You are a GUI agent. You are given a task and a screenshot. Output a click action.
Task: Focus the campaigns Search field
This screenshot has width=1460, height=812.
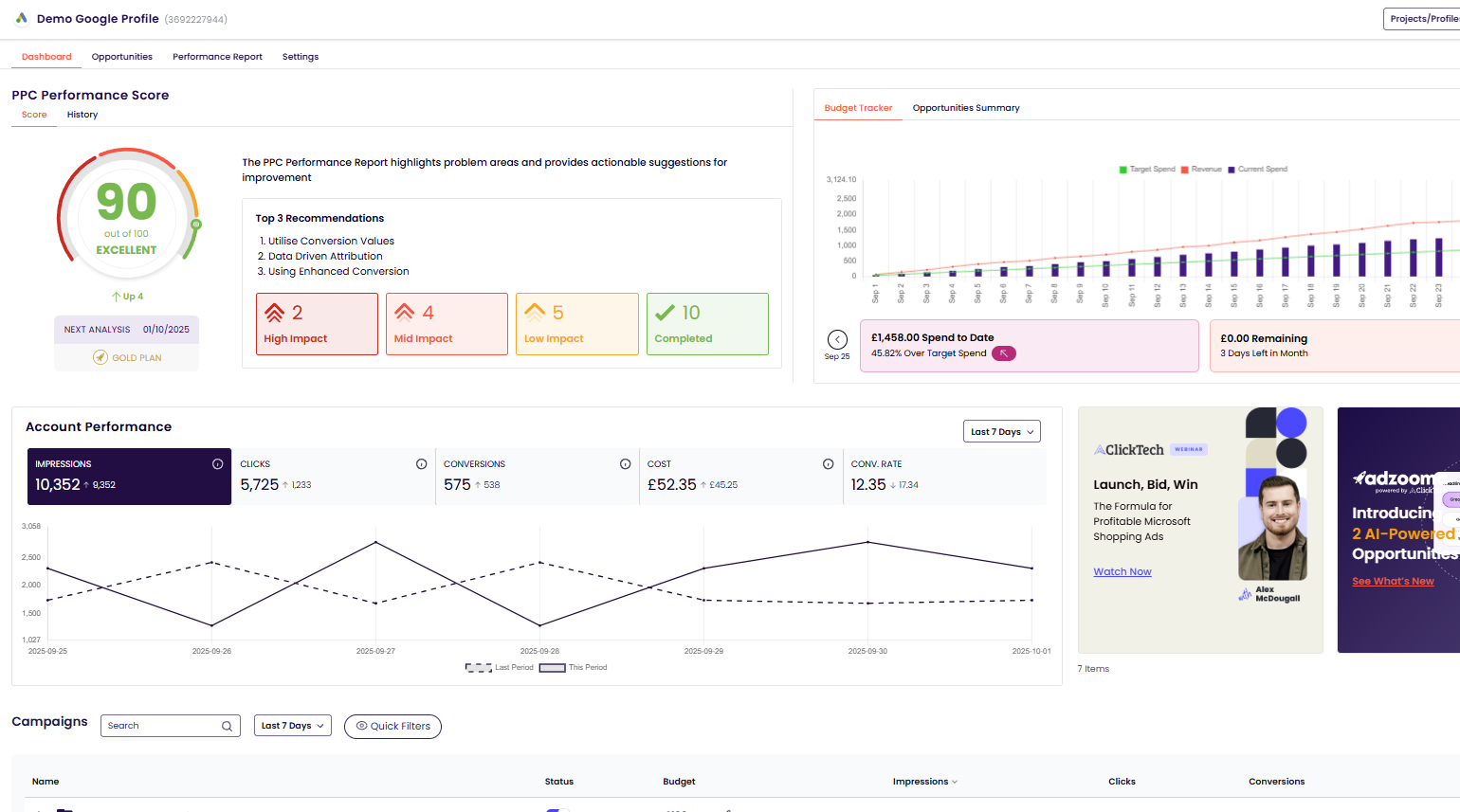[x=161, y=726]
